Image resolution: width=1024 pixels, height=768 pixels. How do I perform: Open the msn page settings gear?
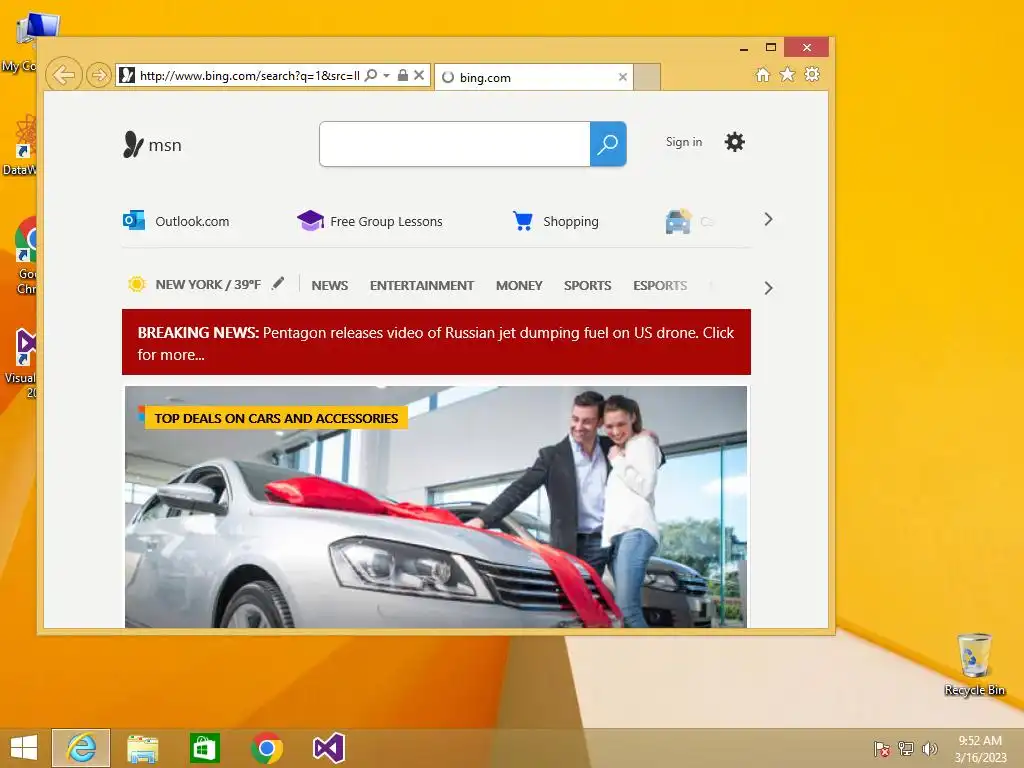[735, 142]
